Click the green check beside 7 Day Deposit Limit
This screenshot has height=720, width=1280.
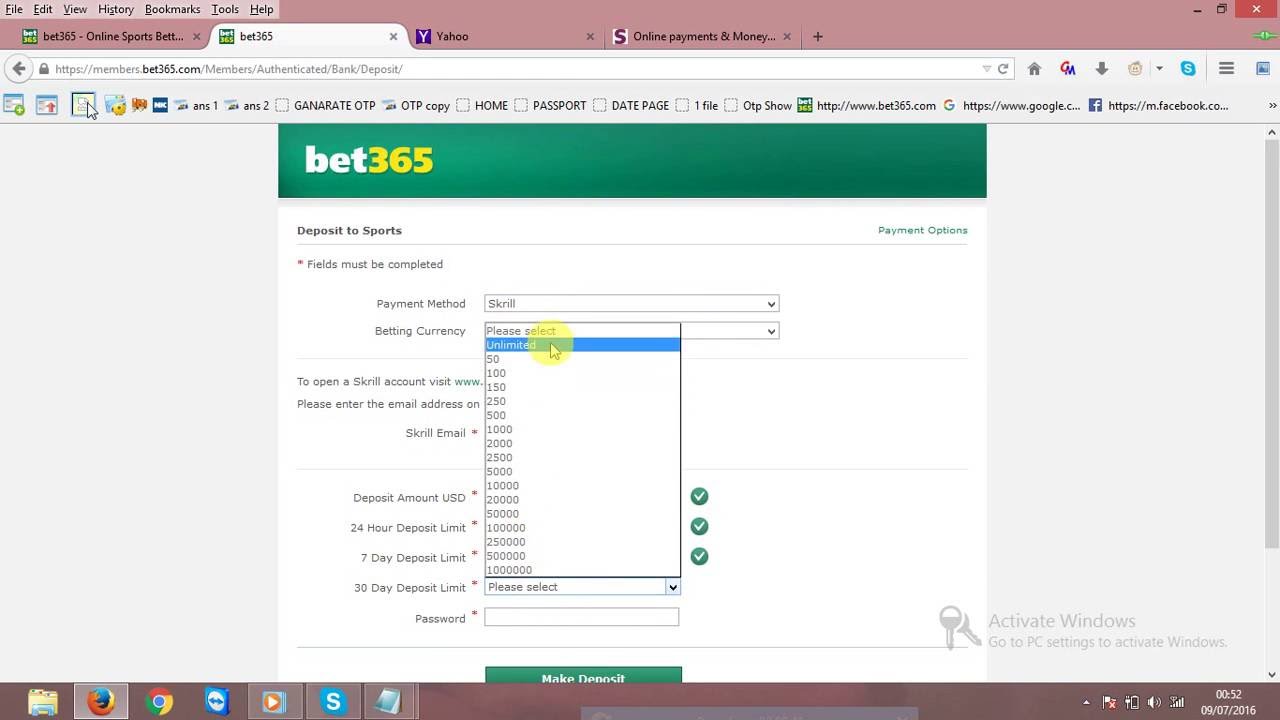(699, 556)
